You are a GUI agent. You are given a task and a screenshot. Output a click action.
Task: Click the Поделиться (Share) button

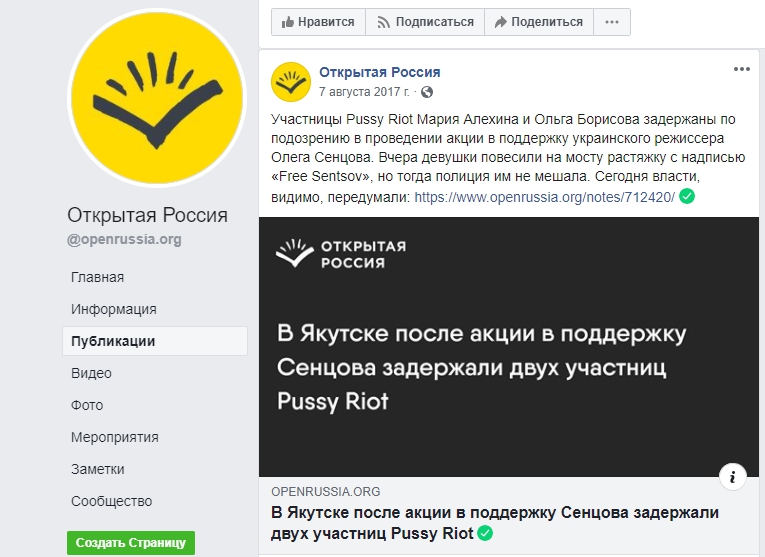(539, 22)
